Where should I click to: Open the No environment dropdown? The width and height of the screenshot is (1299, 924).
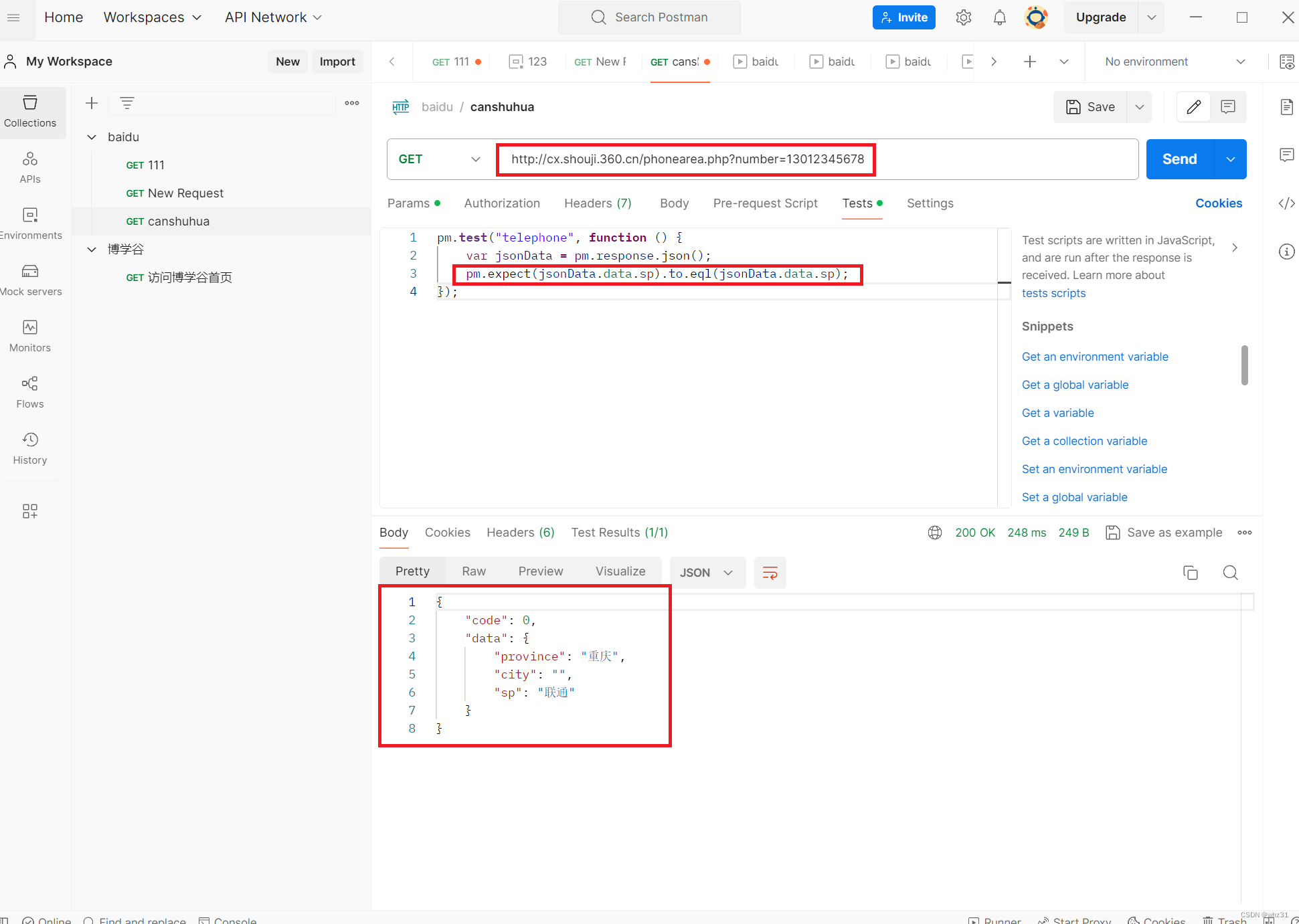tap(1175, 62)
